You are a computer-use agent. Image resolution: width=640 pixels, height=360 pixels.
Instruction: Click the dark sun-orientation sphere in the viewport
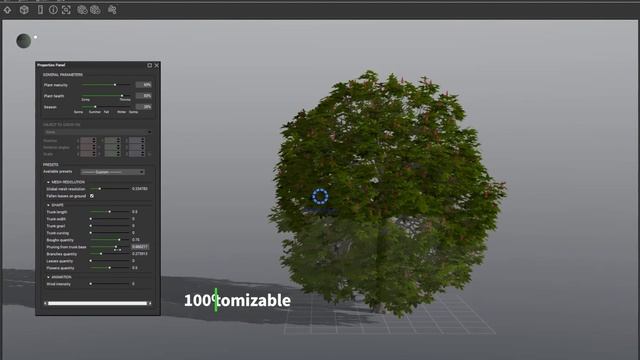(23, 41)
